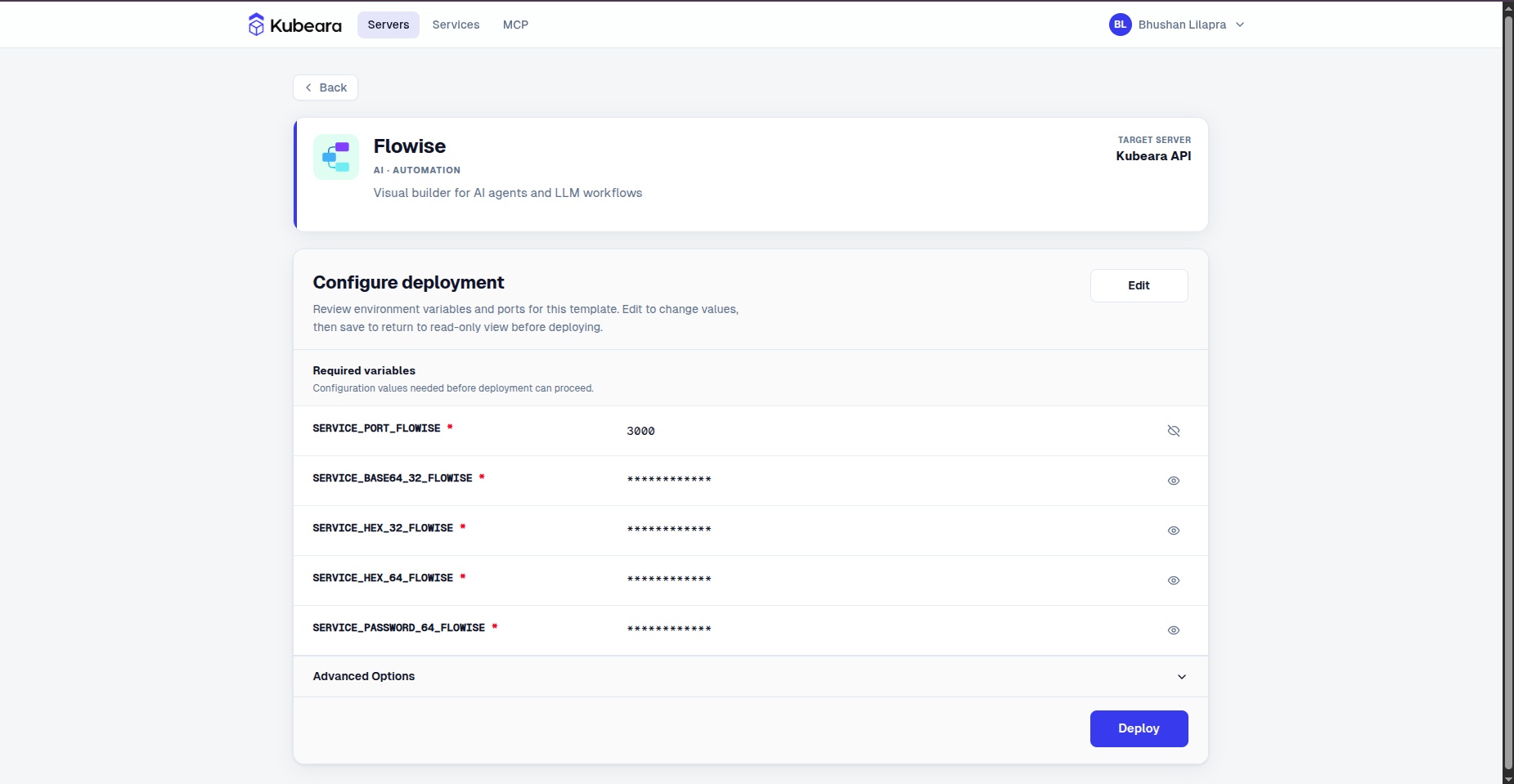
Task: Reveal the SERVICE_HEX_32_FLOWISE value
Action: (1174, 531)
